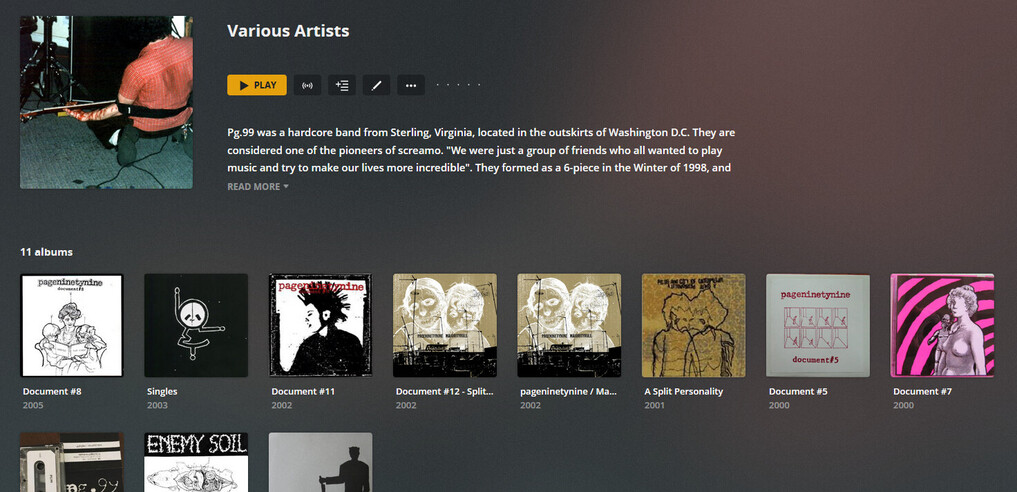1017x492 pixels.
Task: Open the Various Artists poster image
Action: pyautogui.click(x=106, y=102)
